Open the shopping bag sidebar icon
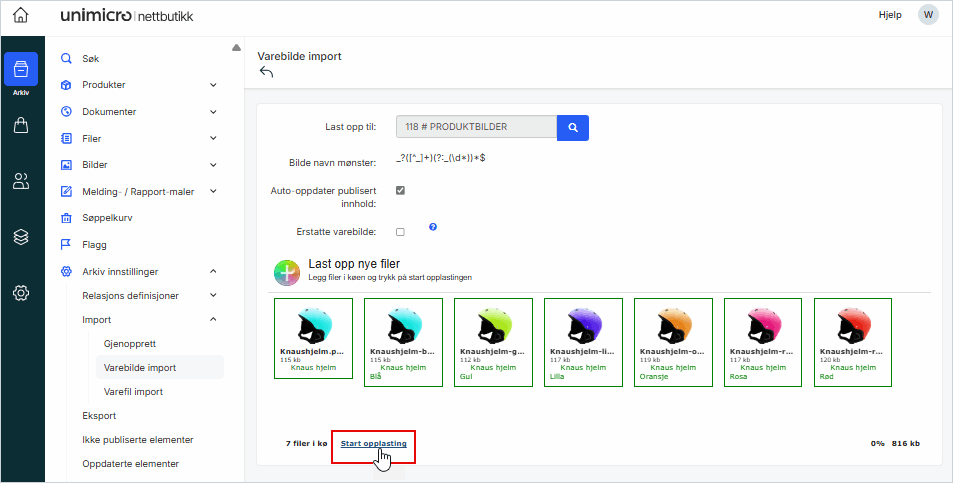 (21, 125)
